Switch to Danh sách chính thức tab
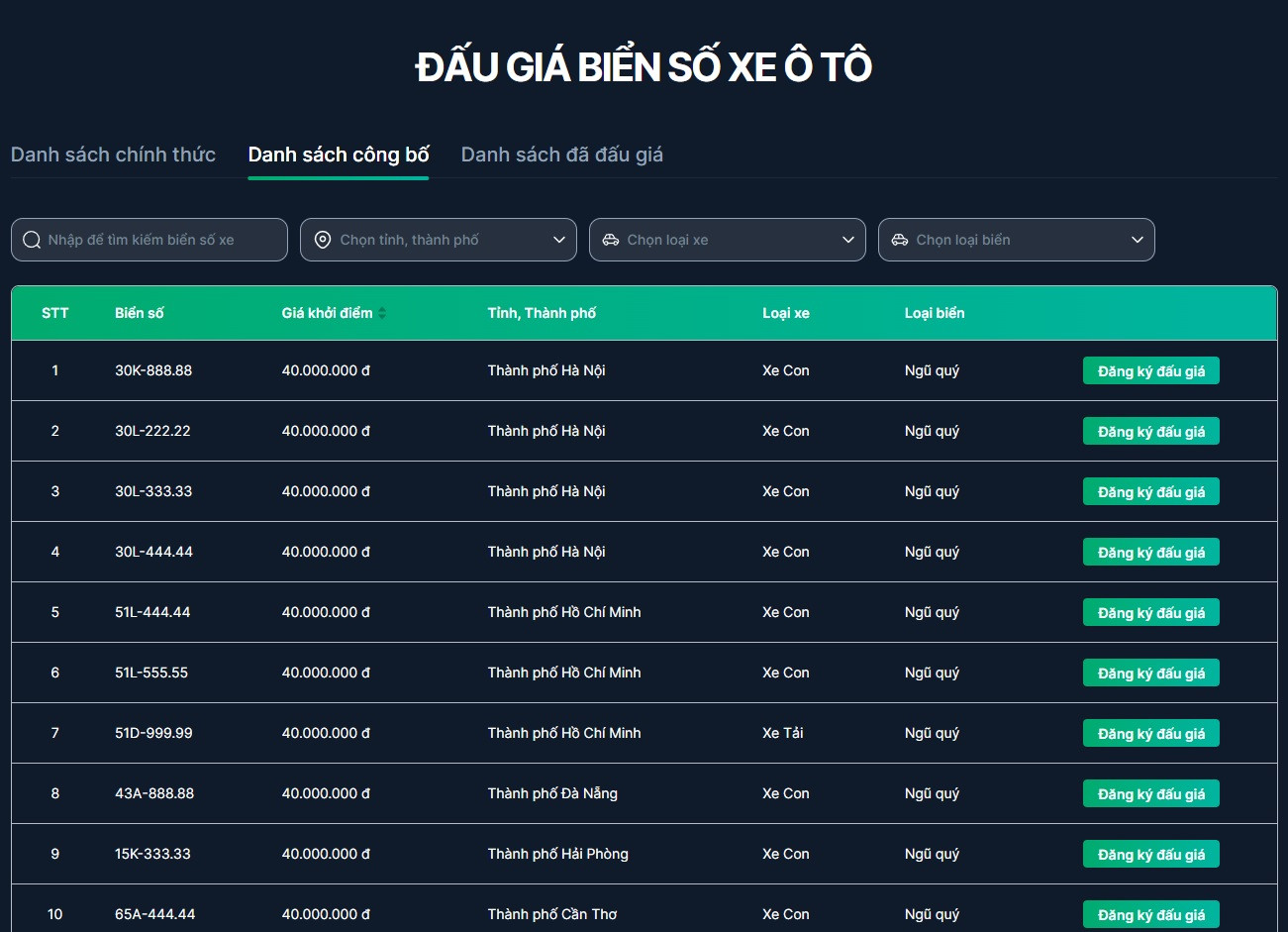Screen dimensions: 1288x932 tap(113, 155)
